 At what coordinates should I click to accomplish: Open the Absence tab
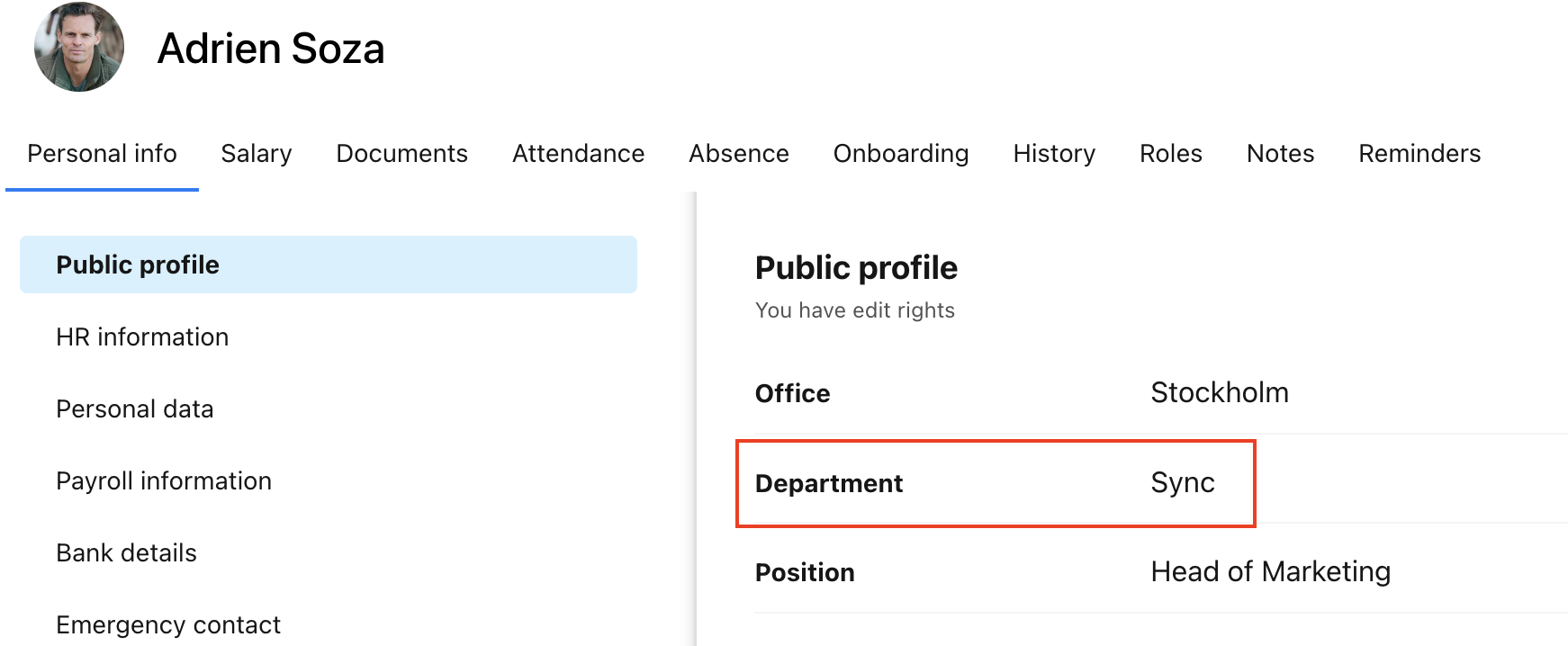(x=739, y=154)
